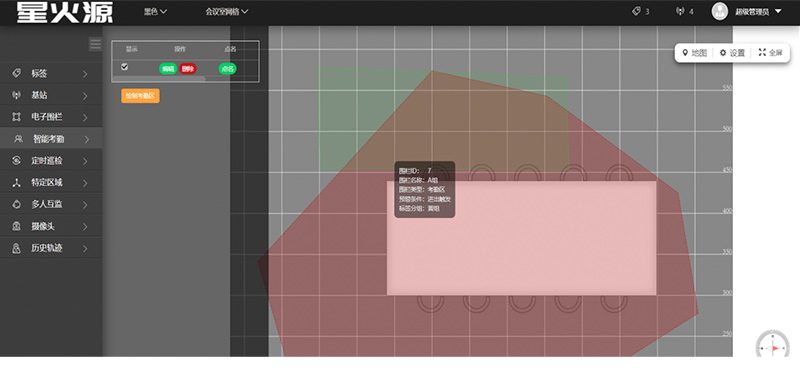Expand the 超级管理员 user menu arrow

pyautogui.click(x=778, y=11)
